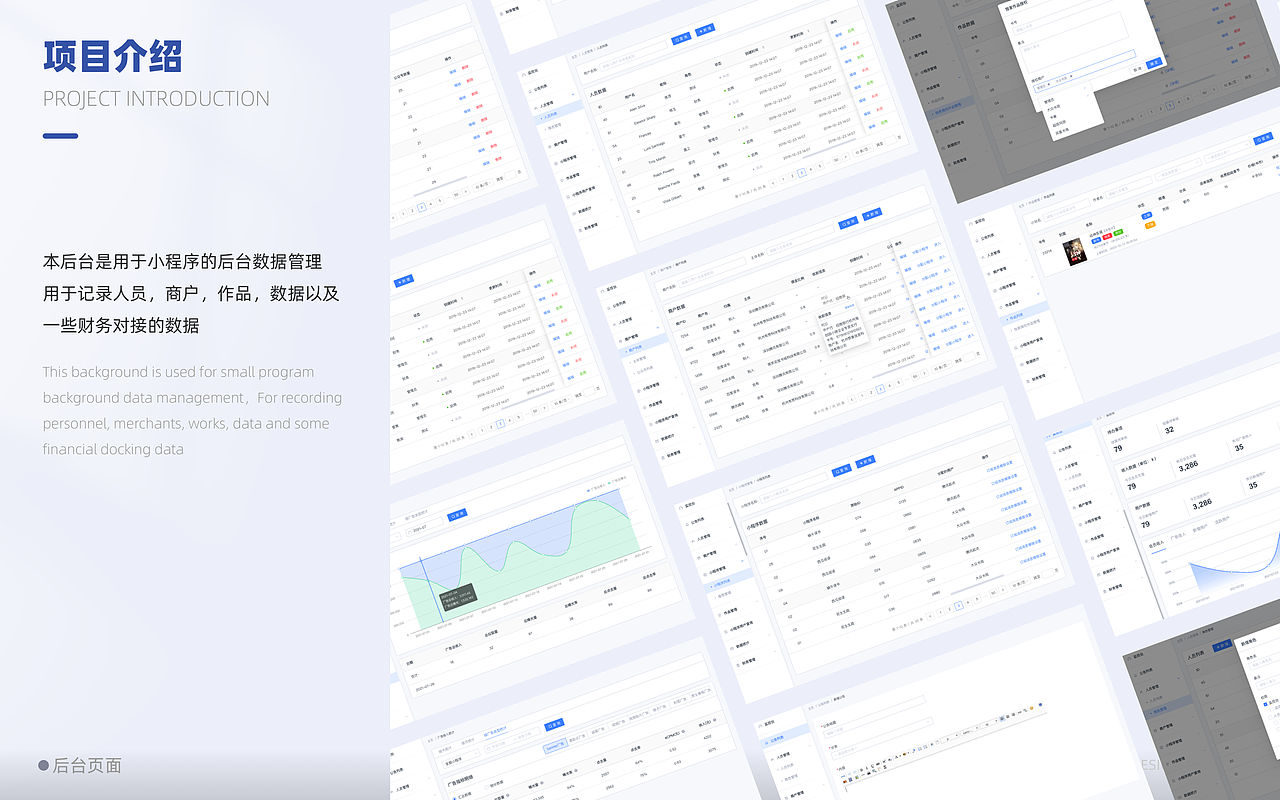Screen dimensions: 1280x800
Task: Open the 10条/页 page size dropdown under the 人员数据 table
Action: 862,151
